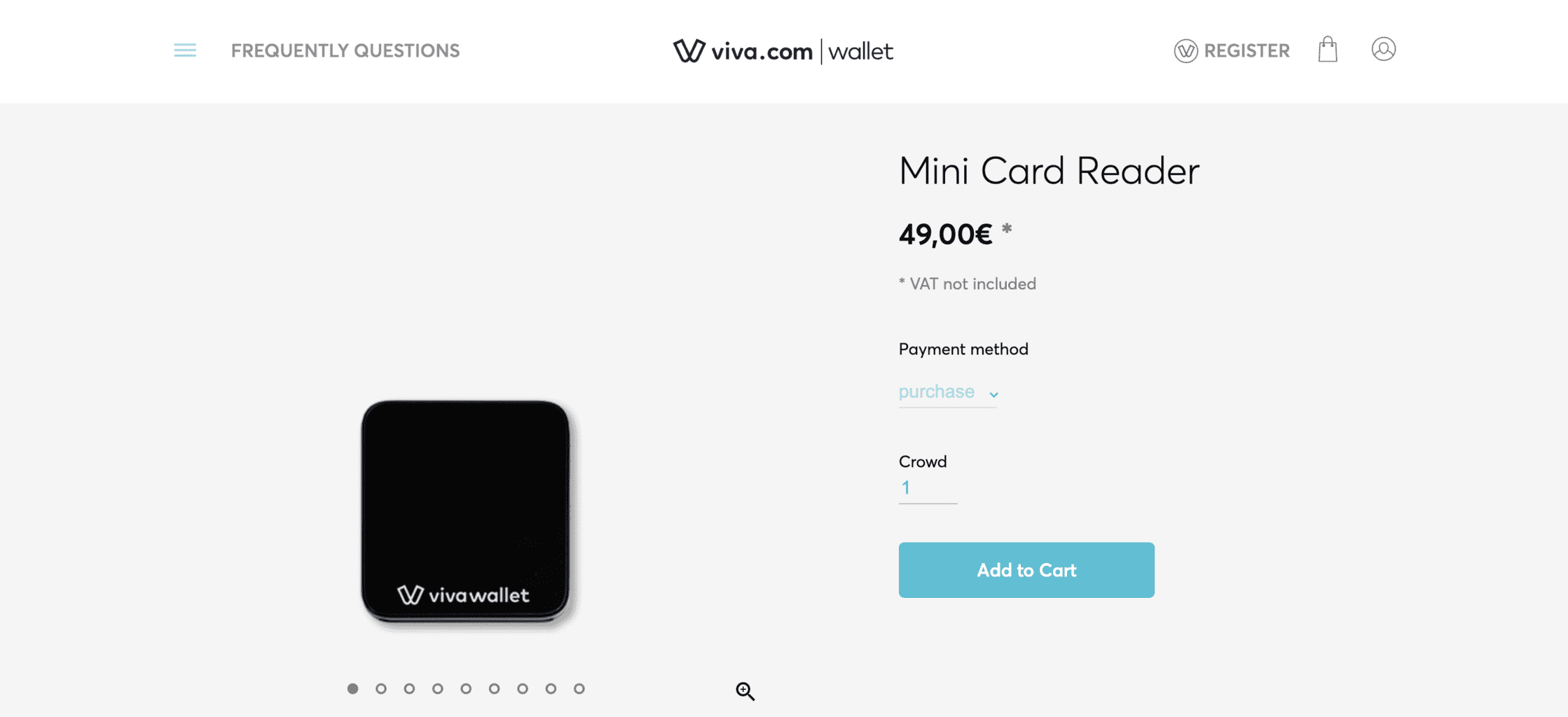This screenshot has width=1568, height=717.
Task: Select the Mini Card Reader title heading
Action: click(x=1049, y=170)
